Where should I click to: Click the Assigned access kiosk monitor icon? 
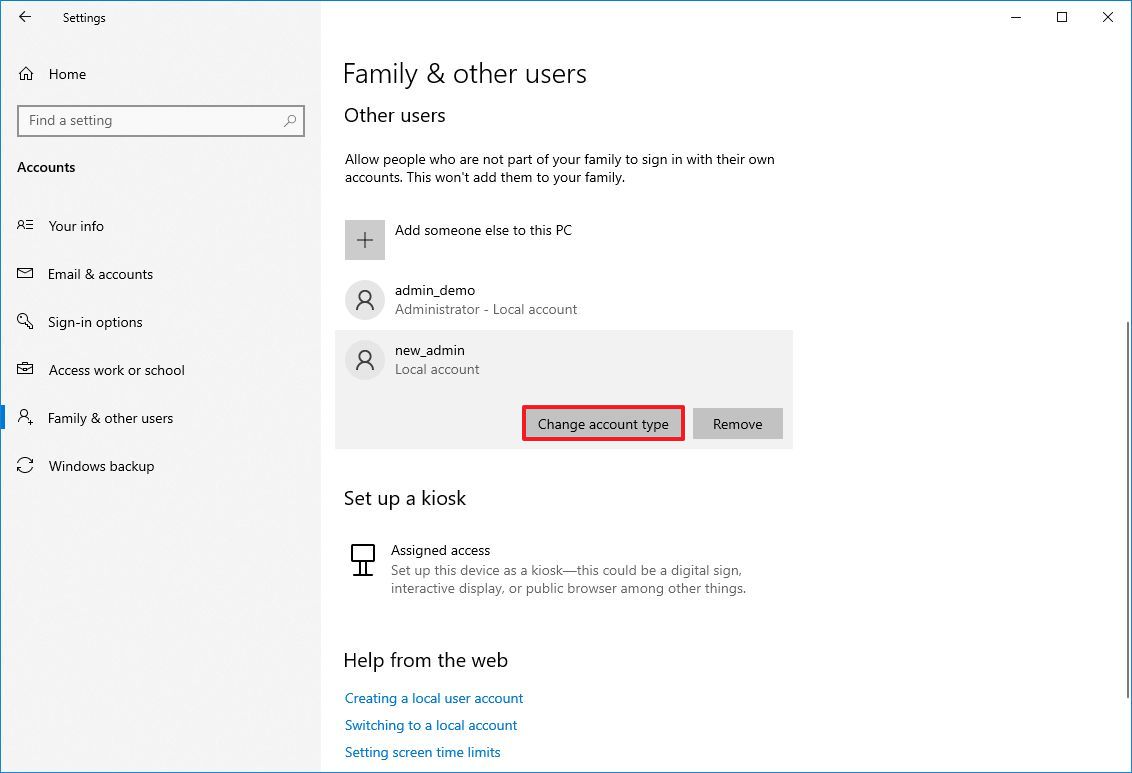pos(362,560)
